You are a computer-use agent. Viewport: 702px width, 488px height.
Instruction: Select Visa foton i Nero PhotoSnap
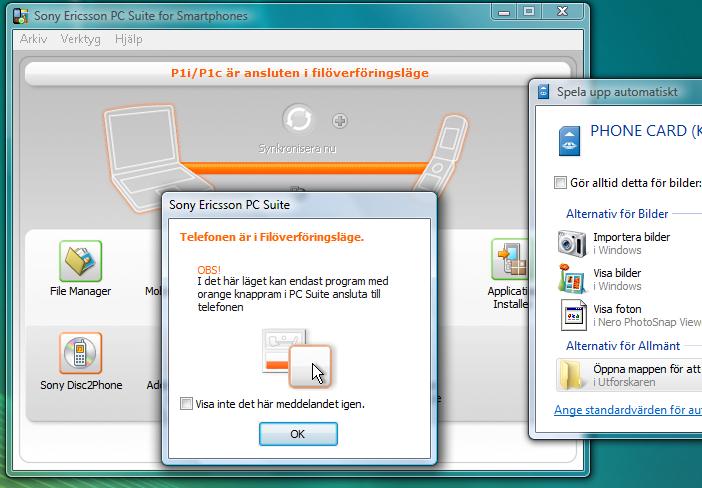point(629,315)
